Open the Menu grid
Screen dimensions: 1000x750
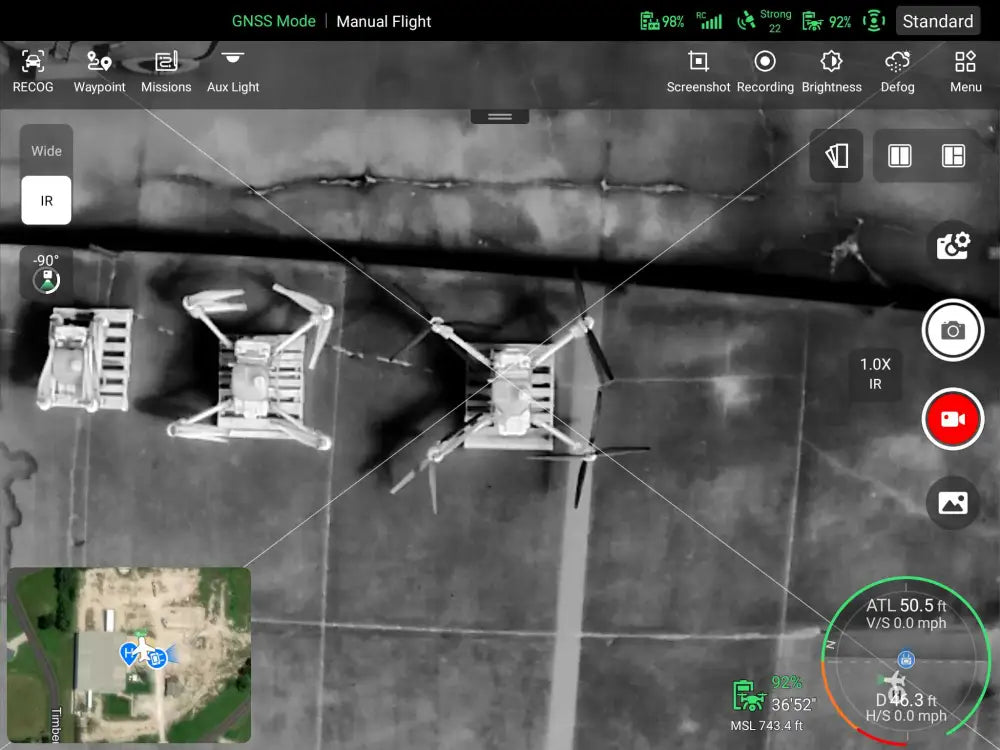[965, 71]
